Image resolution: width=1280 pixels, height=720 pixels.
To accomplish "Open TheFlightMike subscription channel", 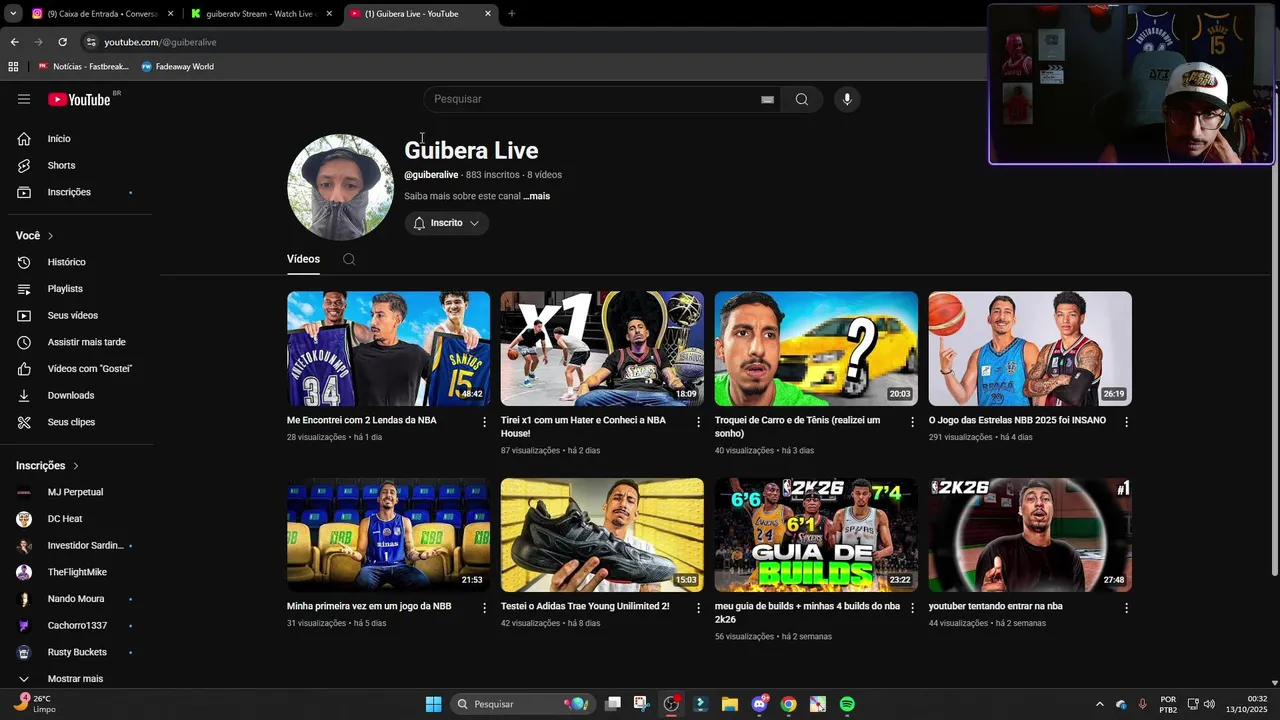I will point(76,572).
